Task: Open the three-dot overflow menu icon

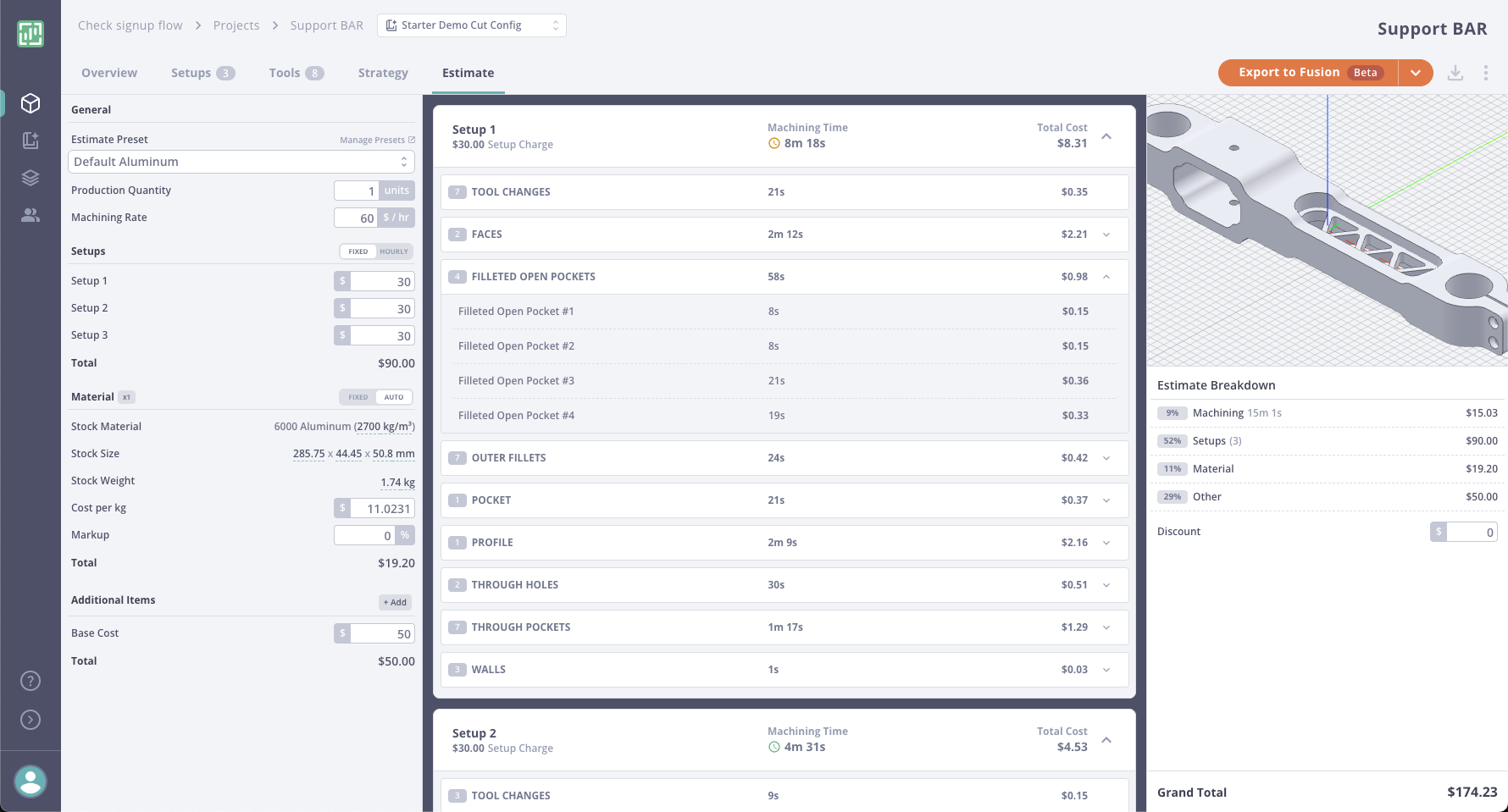Action: [1486, 73]
